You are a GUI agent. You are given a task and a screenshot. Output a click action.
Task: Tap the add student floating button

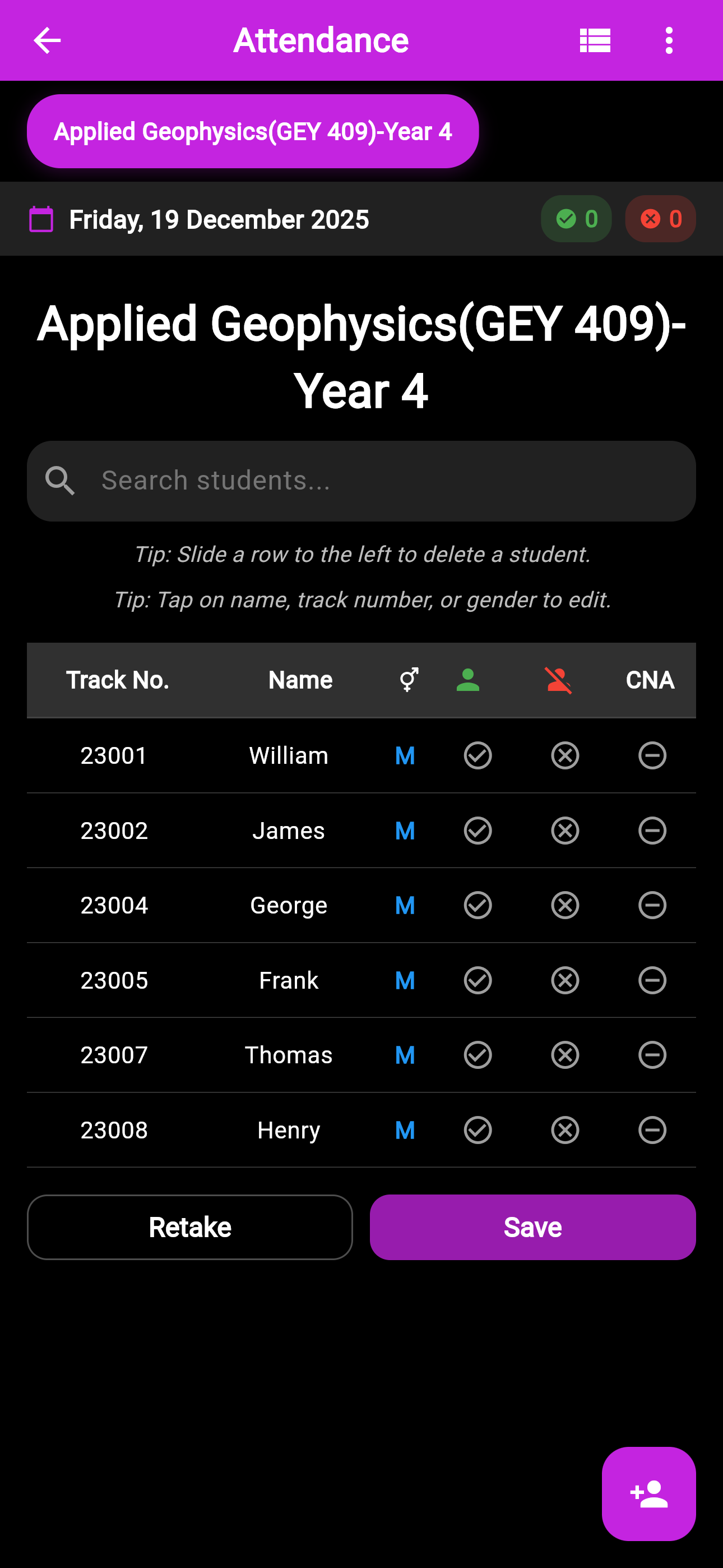coord(648,1494)
